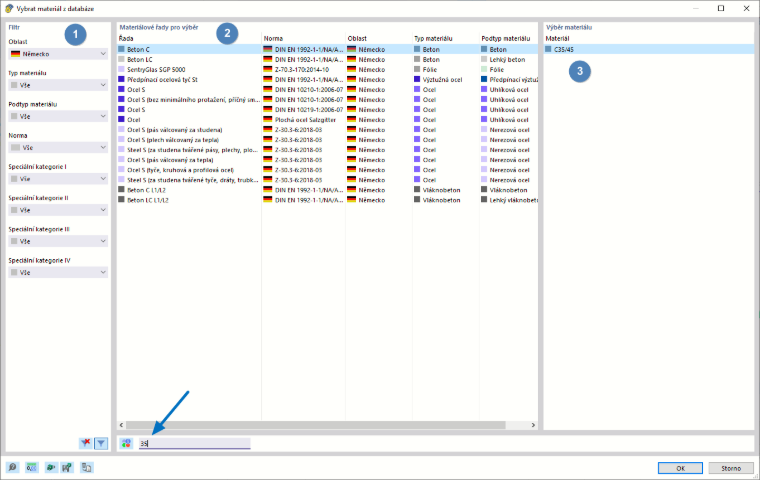Select Ocel S (pás válcovaný za studena) row
The width and height of the screenshot is (760, 480).
click(x=328, y=129)
